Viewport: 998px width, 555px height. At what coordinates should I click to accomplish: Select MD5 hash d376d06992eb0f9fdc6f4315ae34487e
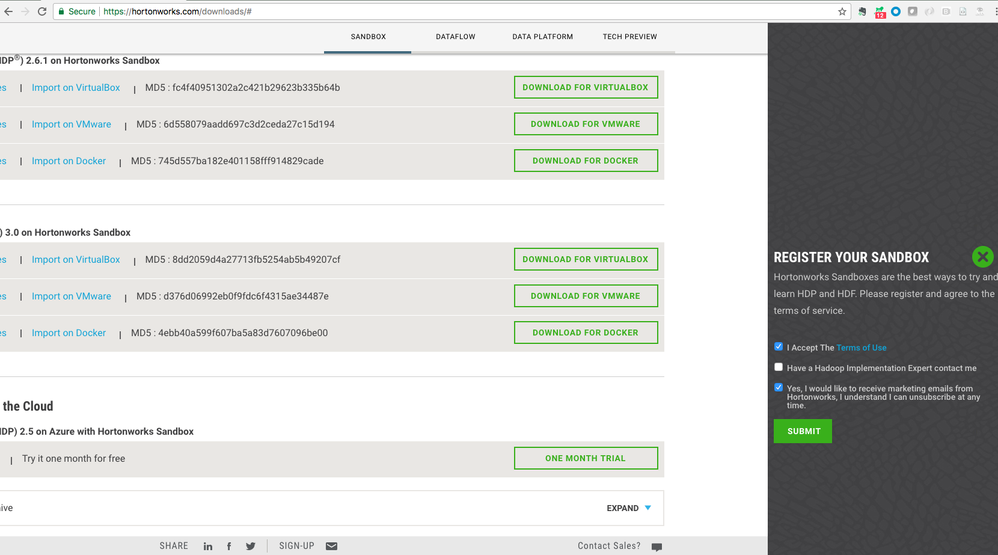click(246, 296)
